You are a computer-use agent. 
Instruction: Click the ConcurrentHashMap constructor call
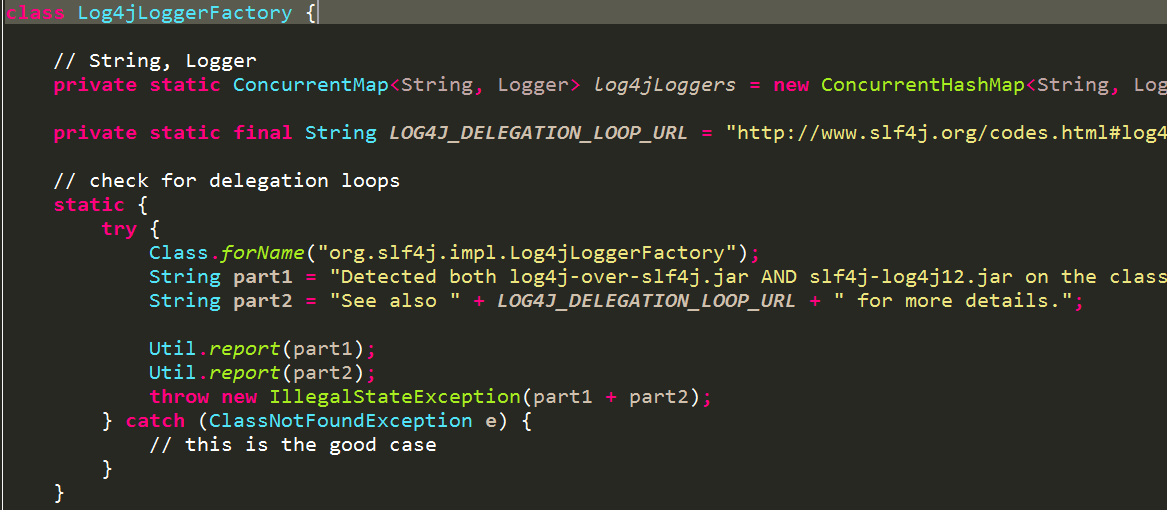923,85
